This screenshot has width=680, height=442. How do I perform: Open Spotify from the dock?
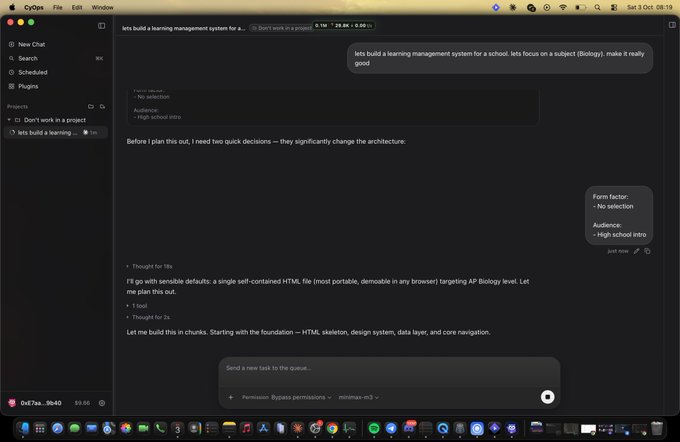click(374, 429)
